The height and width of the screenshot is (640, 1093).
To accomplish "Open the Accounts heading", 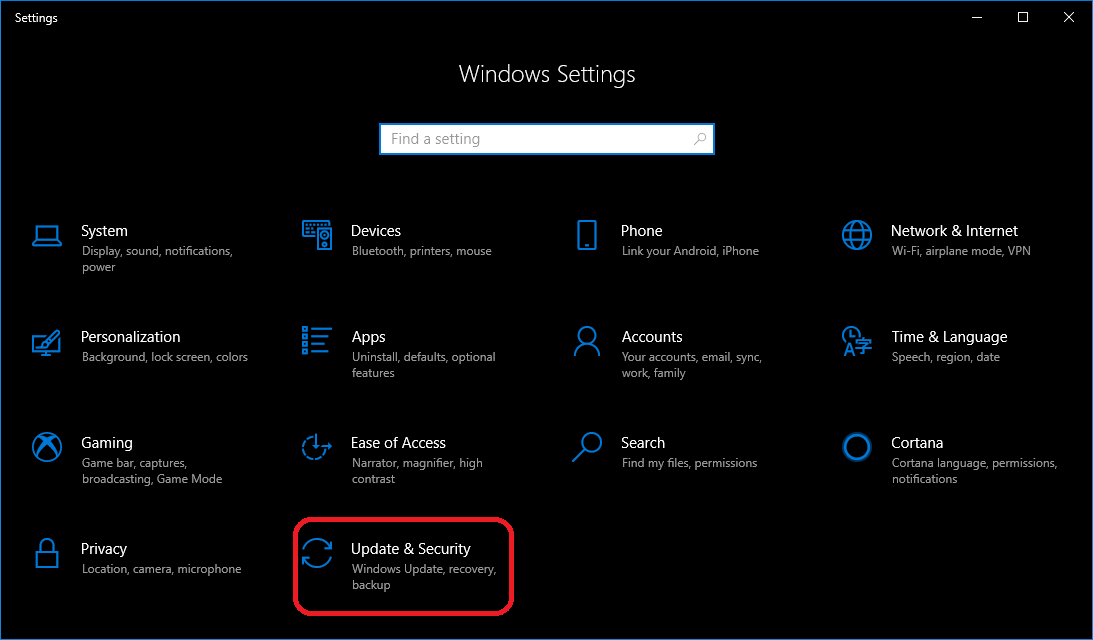I will pyautogui.click(x=652, y=337).
